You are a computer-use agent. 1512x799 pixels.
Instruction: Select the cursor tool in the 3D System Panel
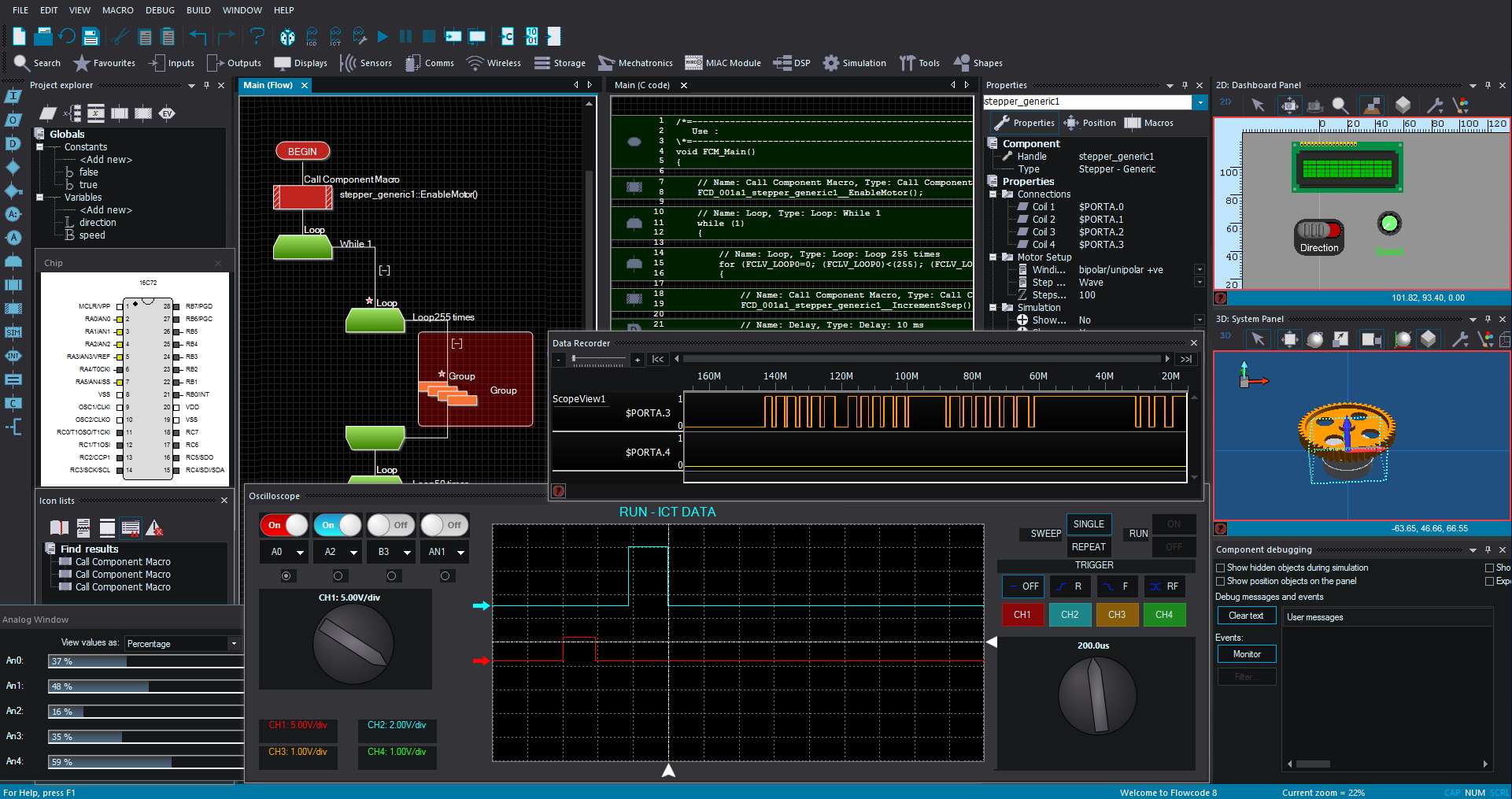point(1259,338)
